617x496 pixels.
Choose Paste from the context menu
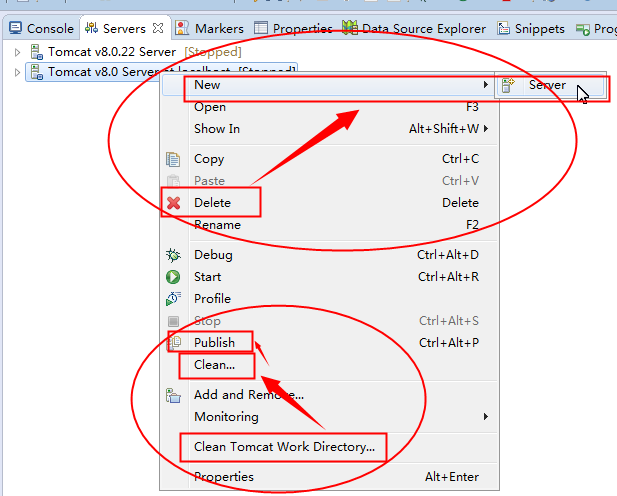[330, 181]
